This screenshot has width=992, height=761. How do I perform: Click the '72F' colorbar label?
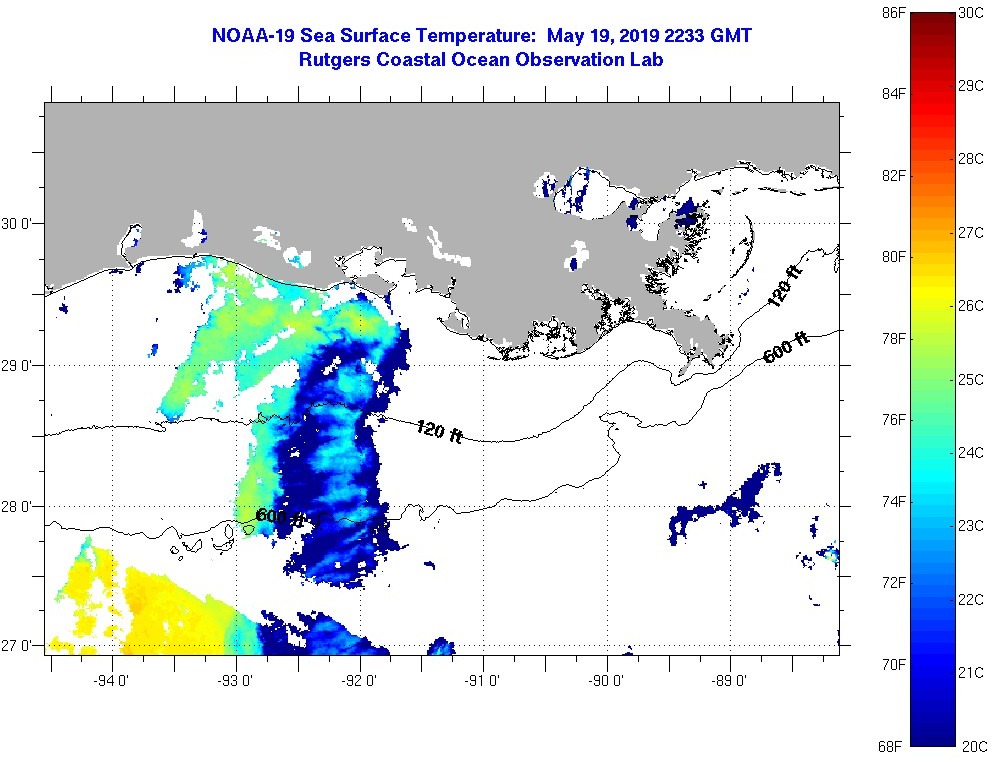pos(894,583)
